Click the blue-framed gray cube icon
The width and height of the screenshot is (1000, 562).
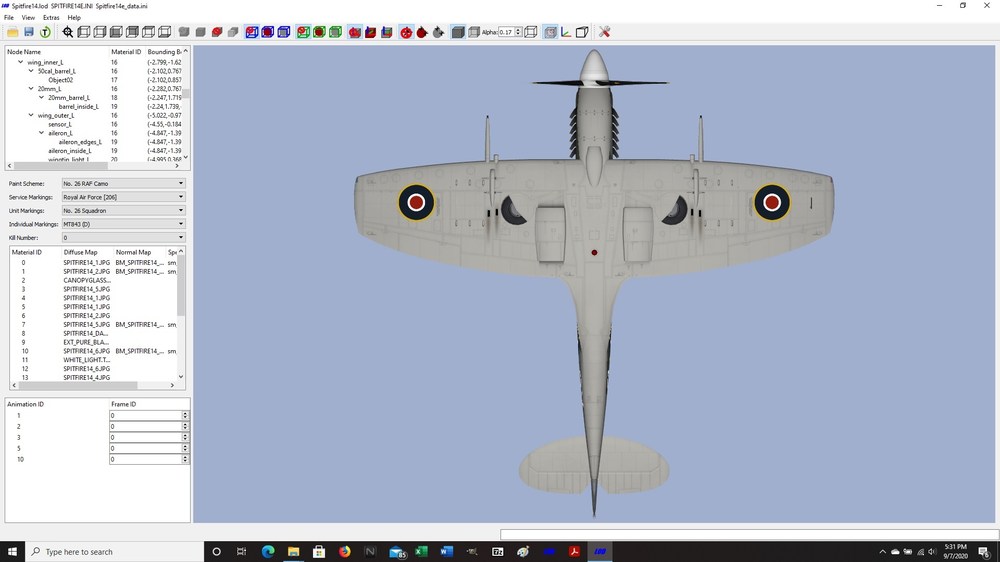click(284, 32)
